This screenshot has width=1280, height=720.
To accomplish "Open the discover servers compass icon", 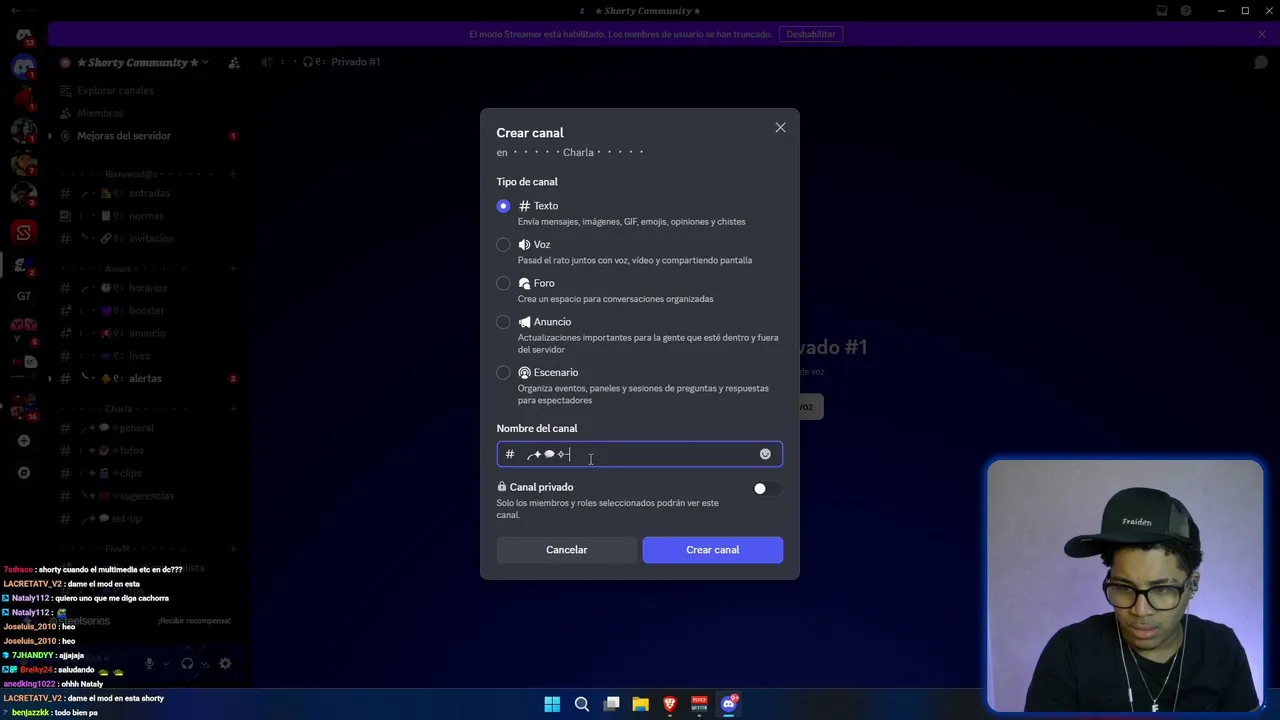I will tap(24, 473).
